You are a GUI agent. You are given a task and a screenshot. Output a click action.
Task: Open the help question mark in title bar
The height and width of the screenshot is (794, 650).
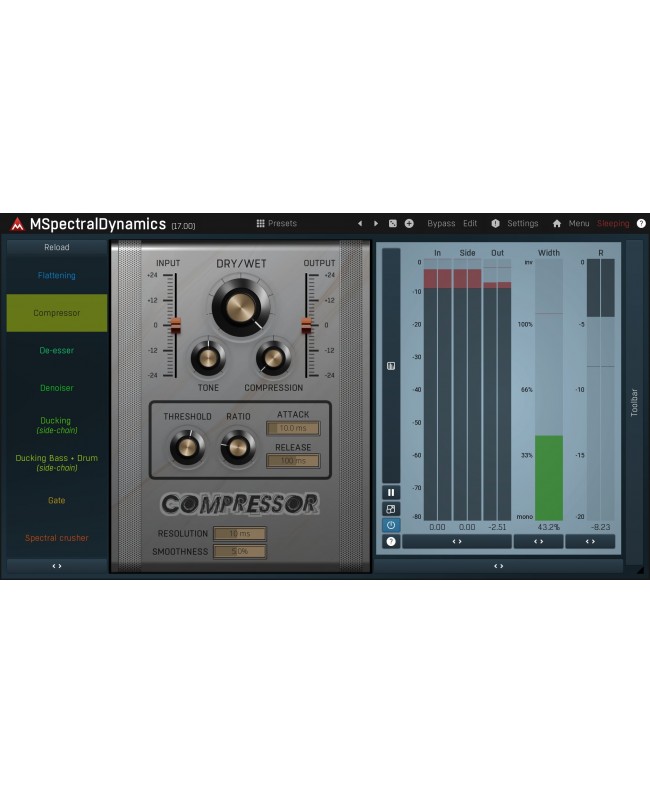[x=641, y=223]
